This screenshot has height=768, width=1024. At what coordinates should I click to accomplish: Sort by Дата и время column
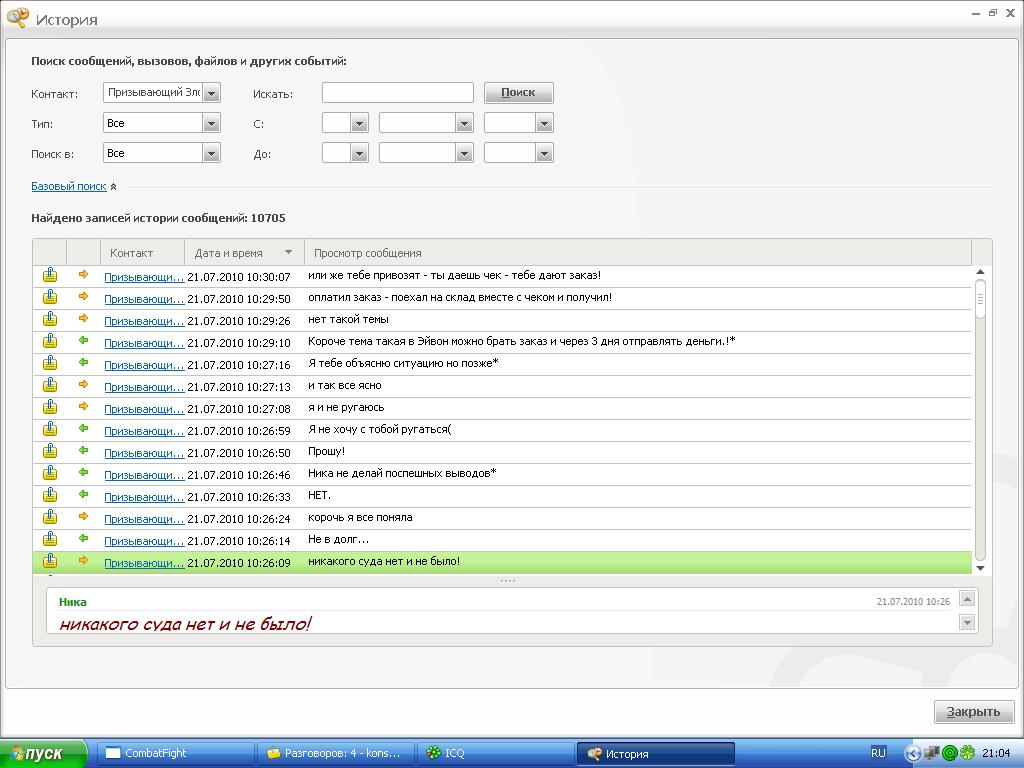(244, 253)
